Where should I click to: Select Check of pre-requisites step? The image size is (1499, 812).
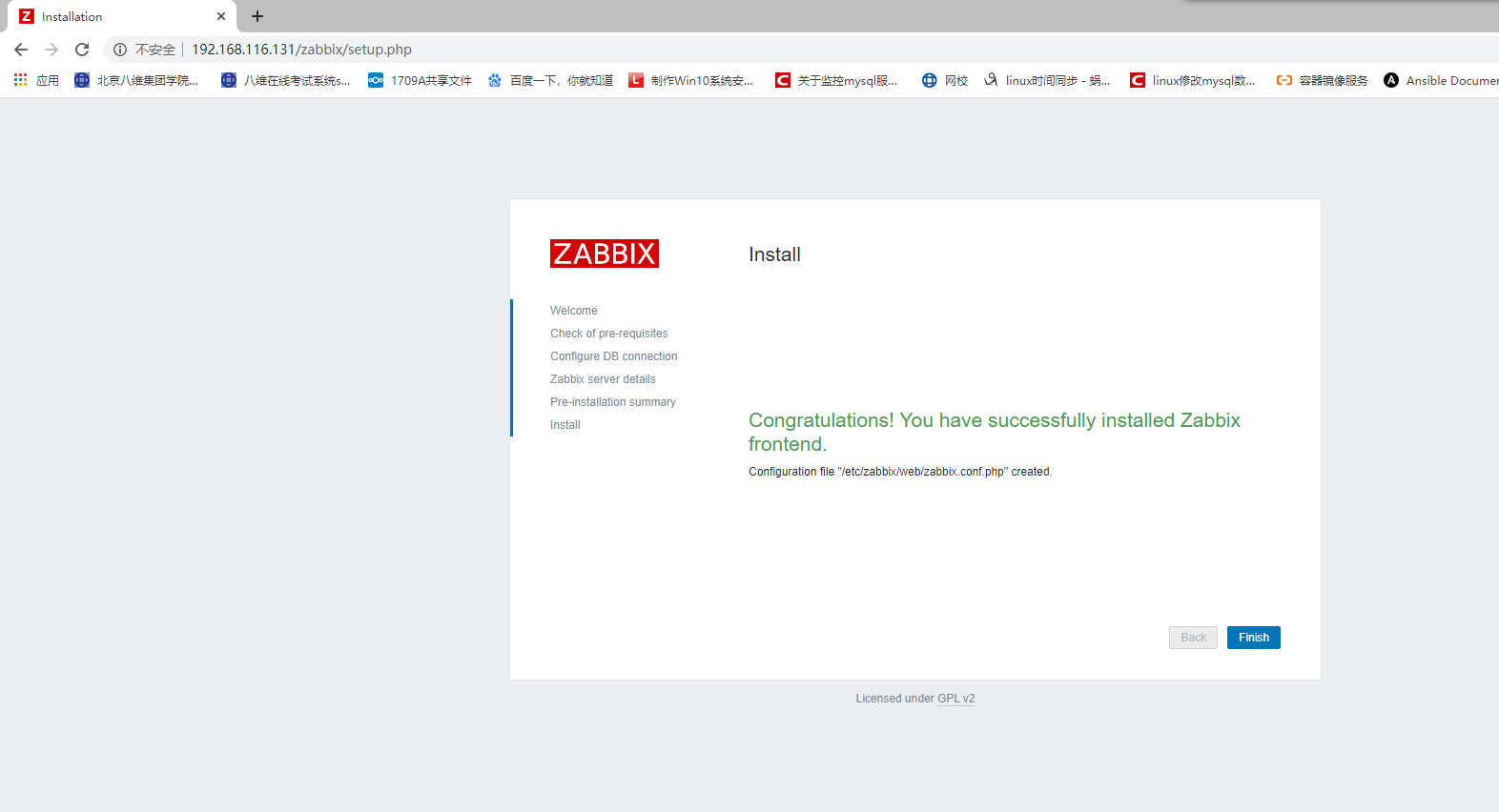tap(608, 334)
